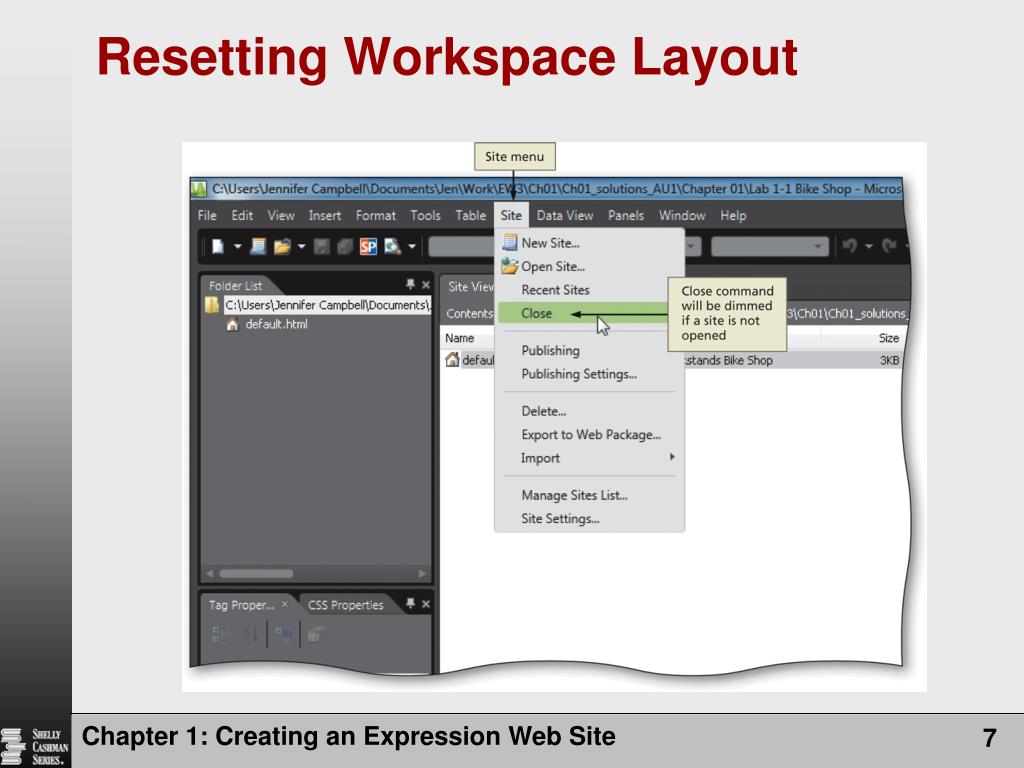This screenshot has height=768, width=1024.
Task: Open the File menu
Action: (207, 216)
